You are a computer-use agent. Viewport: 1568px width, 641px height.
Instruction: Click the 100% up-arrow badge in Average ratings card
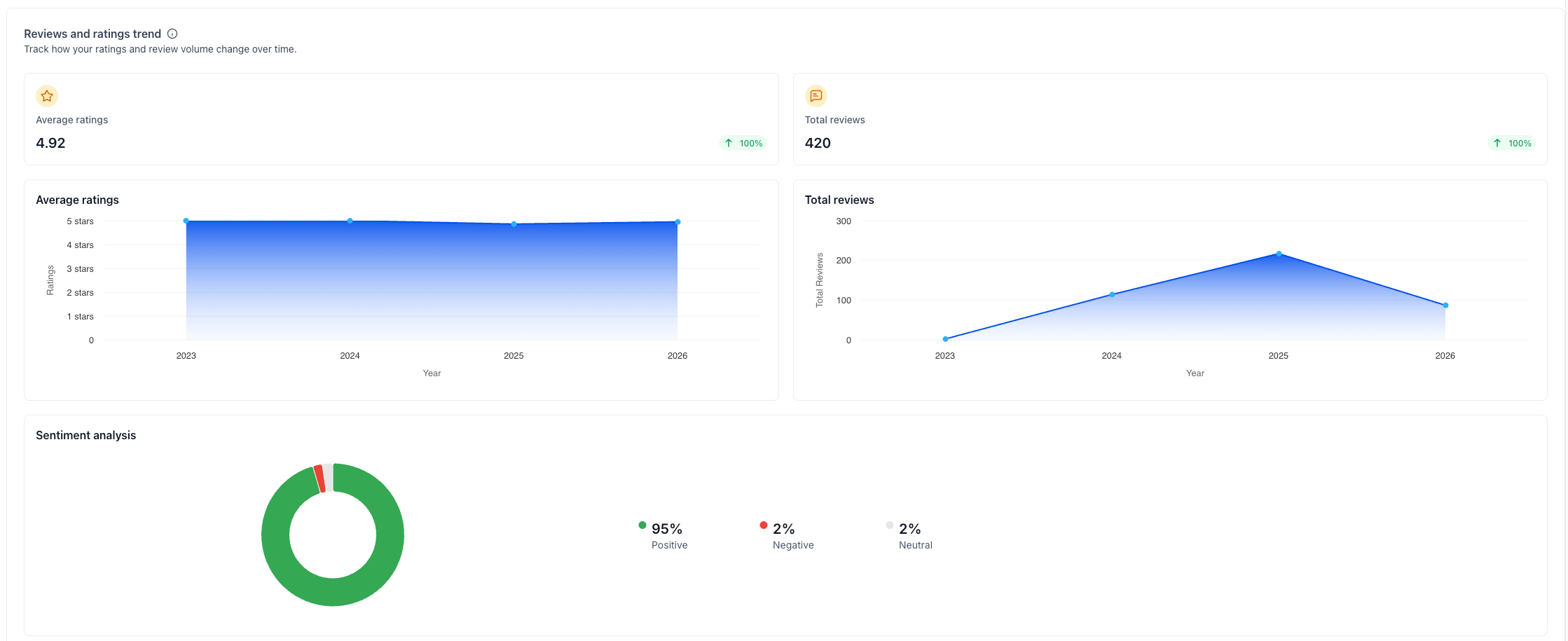[x=743, y=143]
